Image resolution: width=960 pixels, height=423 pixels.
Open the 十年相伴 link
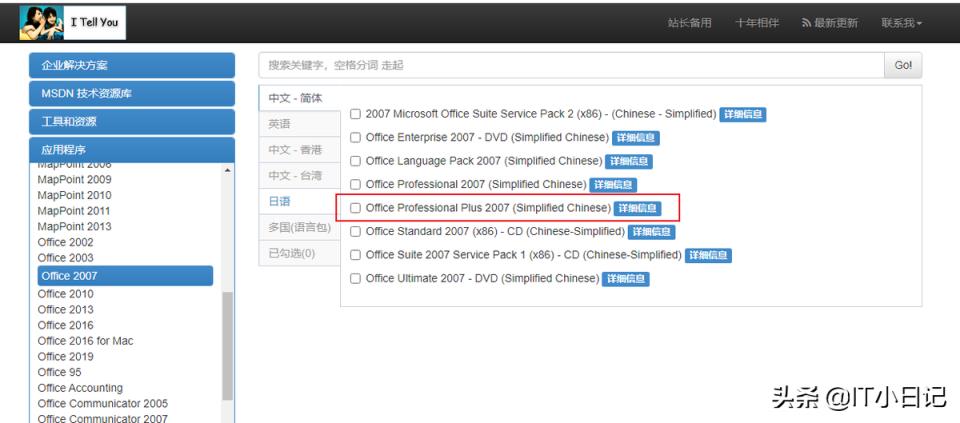point(757,23)
